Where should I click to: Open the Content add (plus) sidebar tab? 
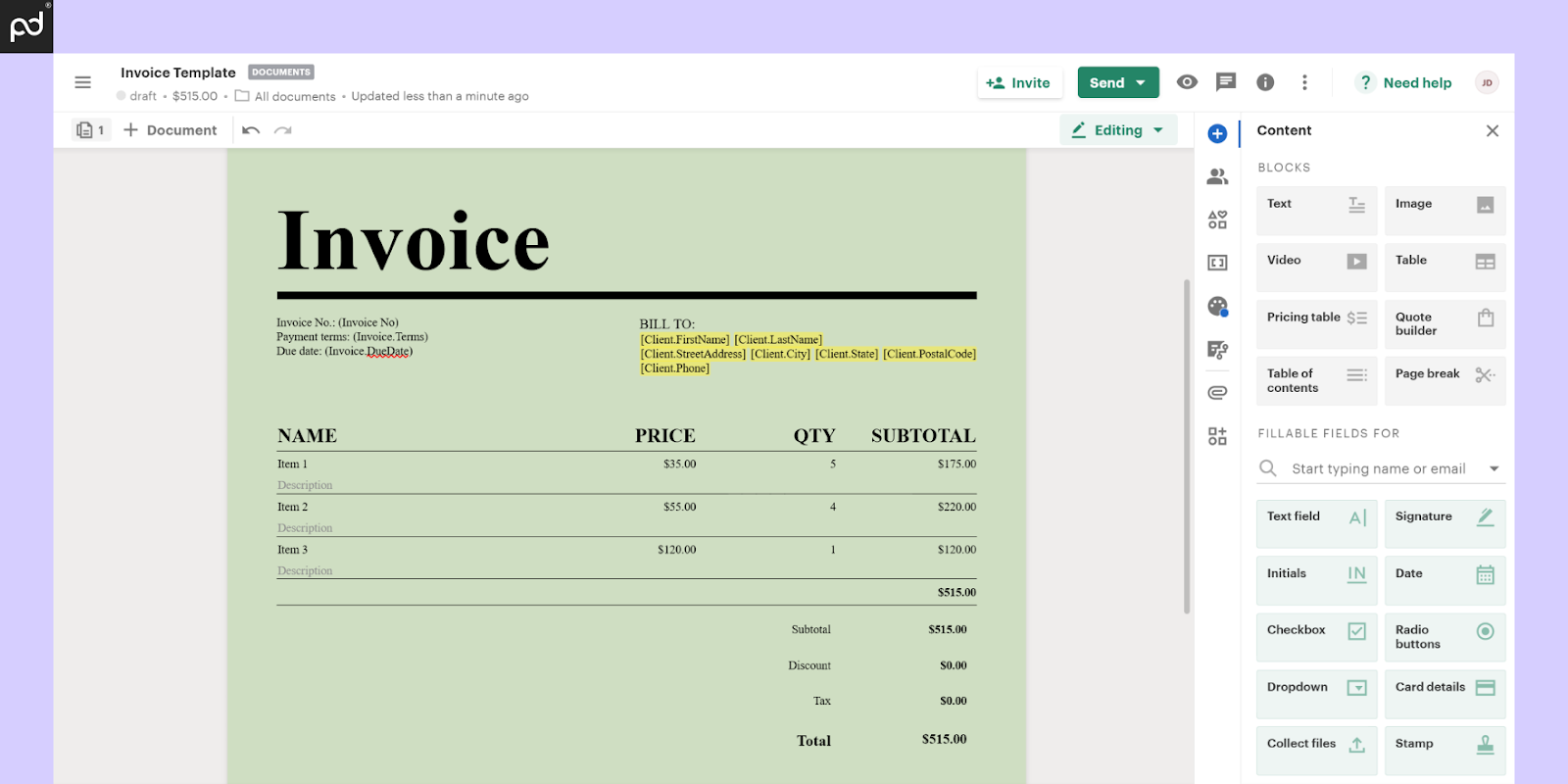tap(1217, 133)
